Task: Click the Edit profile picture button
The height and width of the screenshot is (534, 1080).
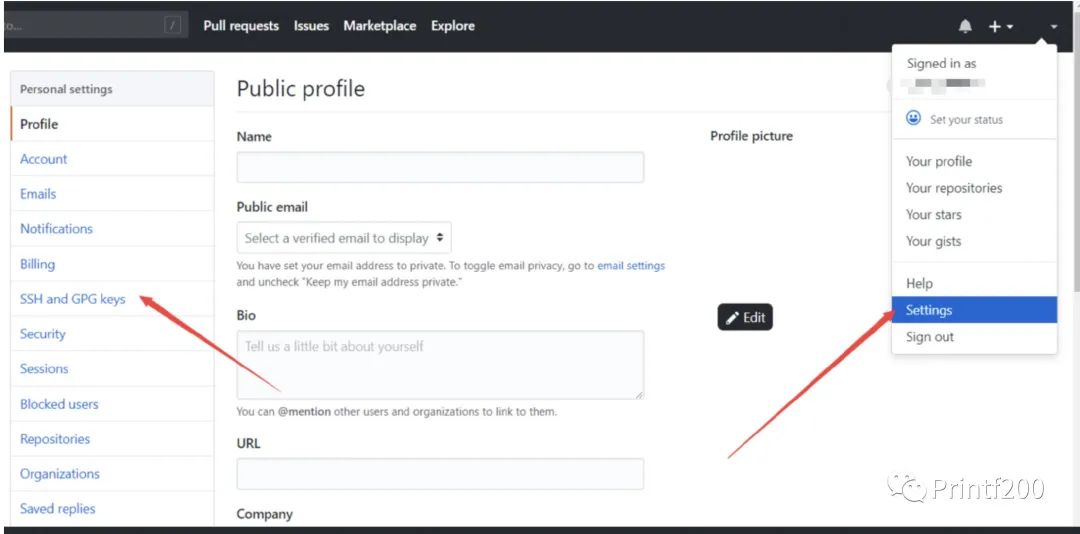Action: pos(745,318)
